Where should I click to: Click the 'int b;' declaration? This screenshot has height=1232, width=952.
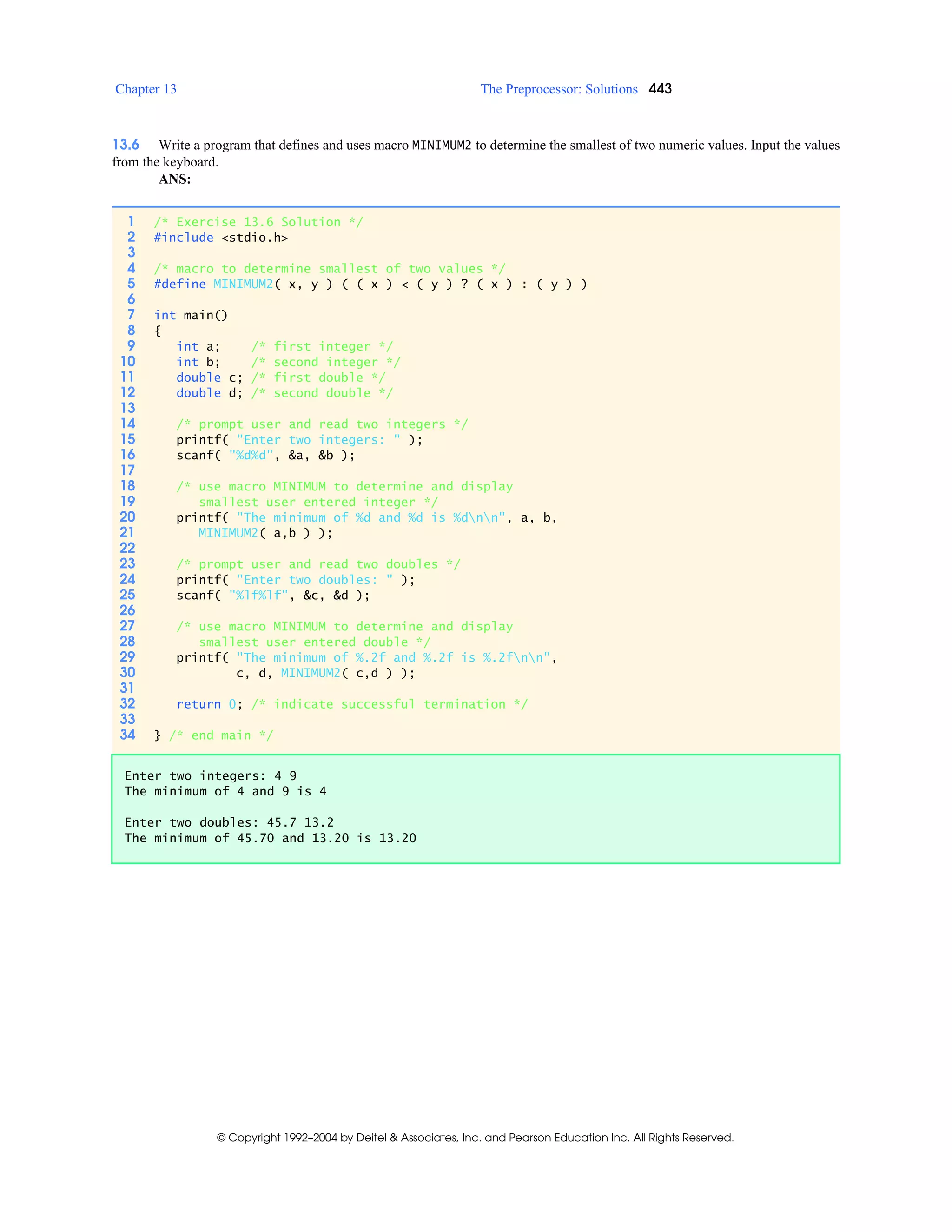(198, 362)
